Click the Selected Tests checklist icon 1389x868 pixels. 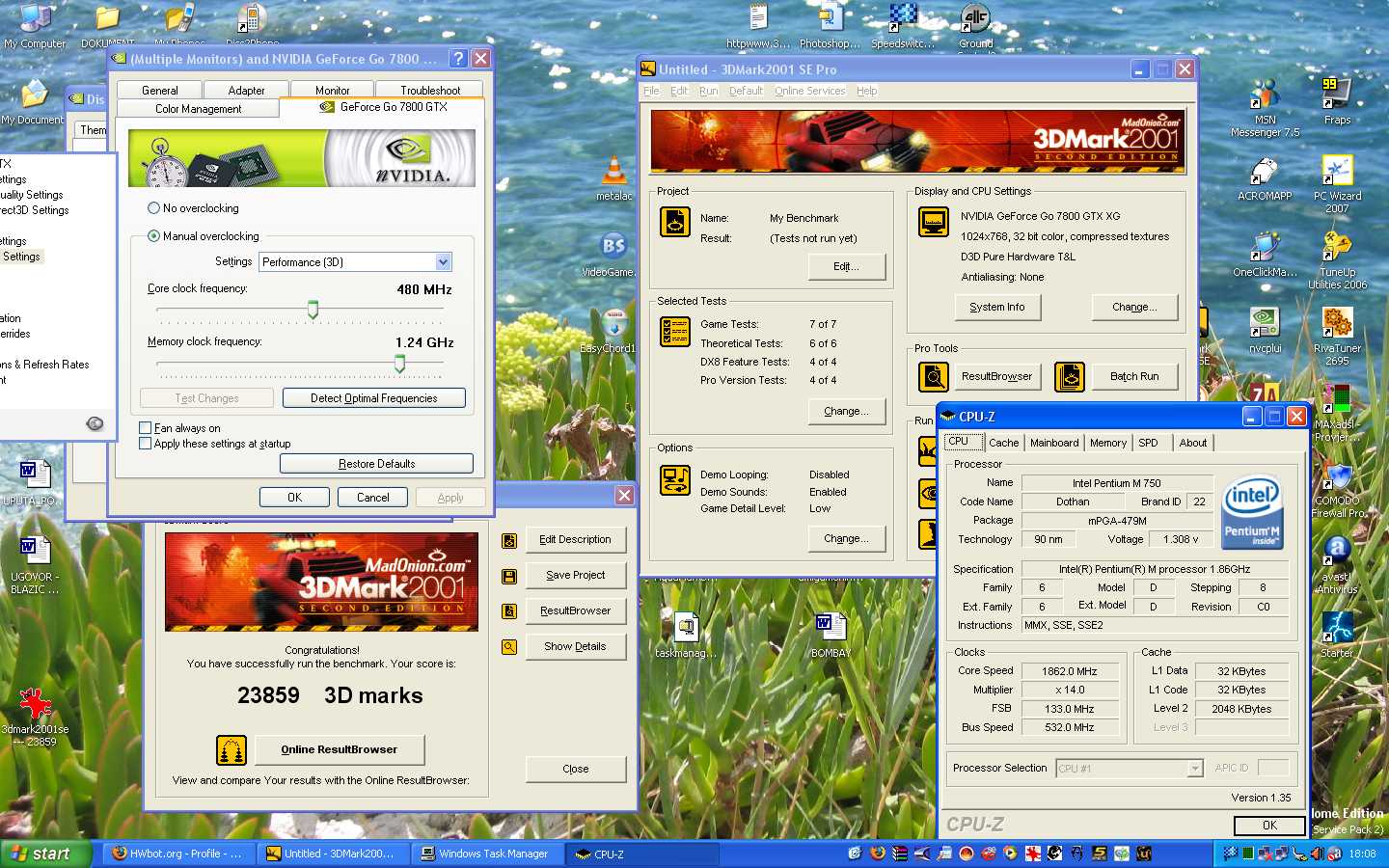pos(675,332)
